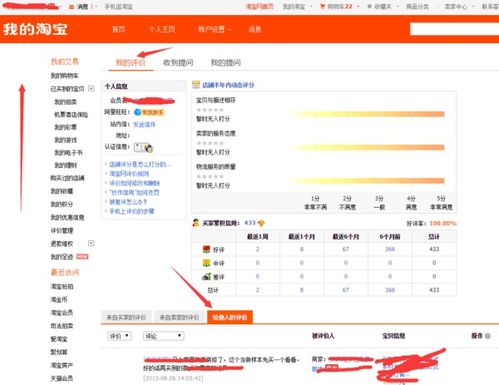Click the 我的淘宝 logo

point(35,29)
